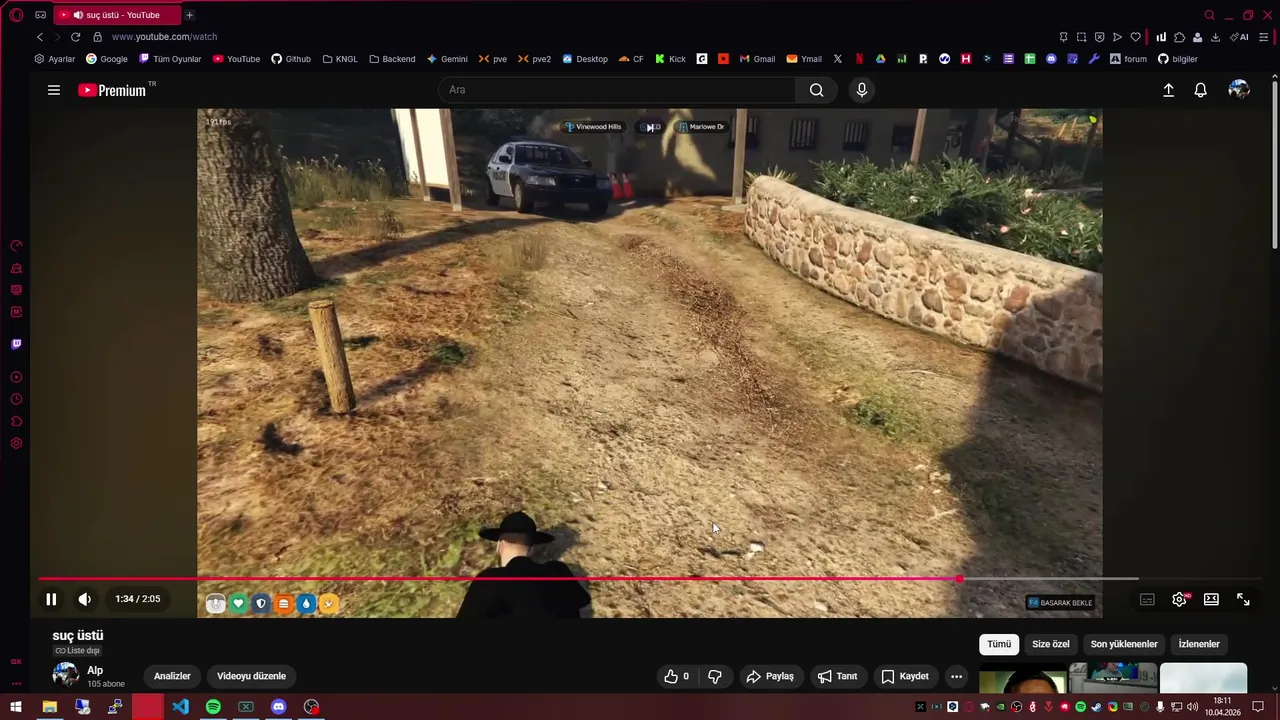Open the account avatar menu
Viewport: 1280px width, 720px height.
[x=1239, y=90]
